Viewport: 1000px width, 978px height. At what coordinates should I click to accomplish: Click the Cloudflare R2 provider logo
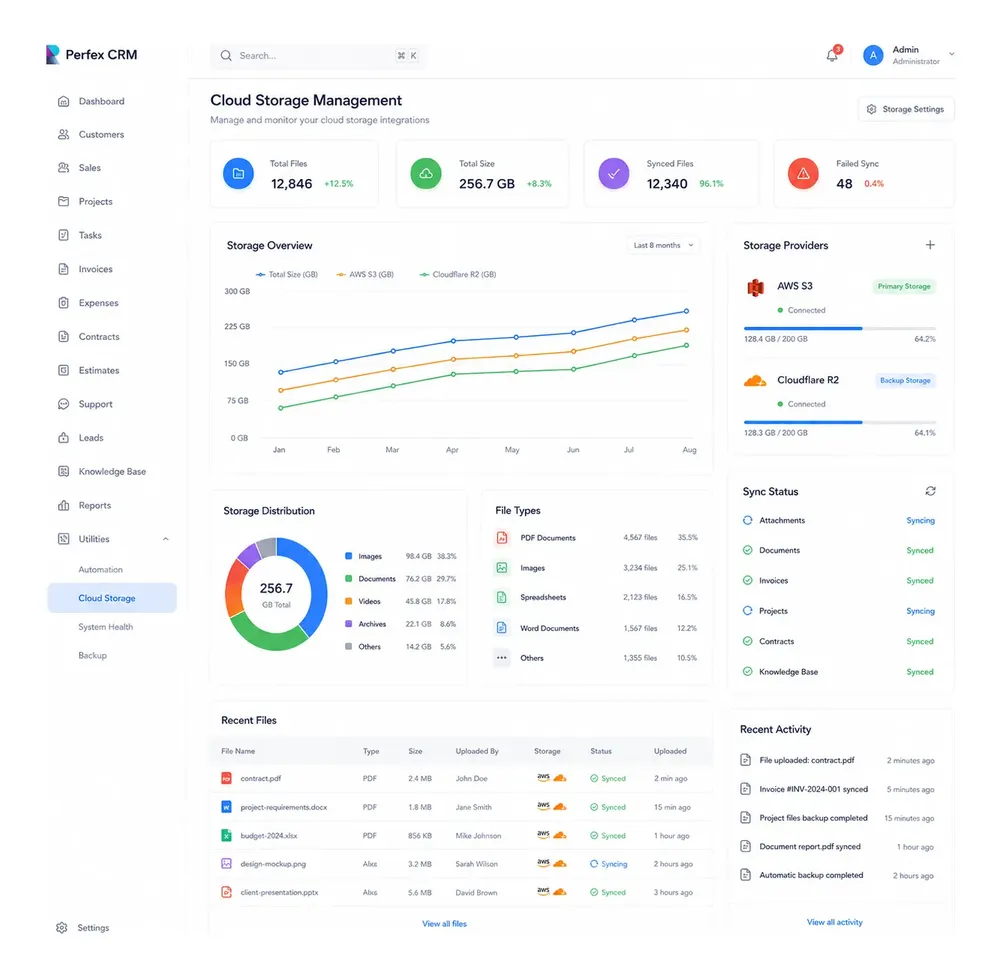[x=755, y=381]
